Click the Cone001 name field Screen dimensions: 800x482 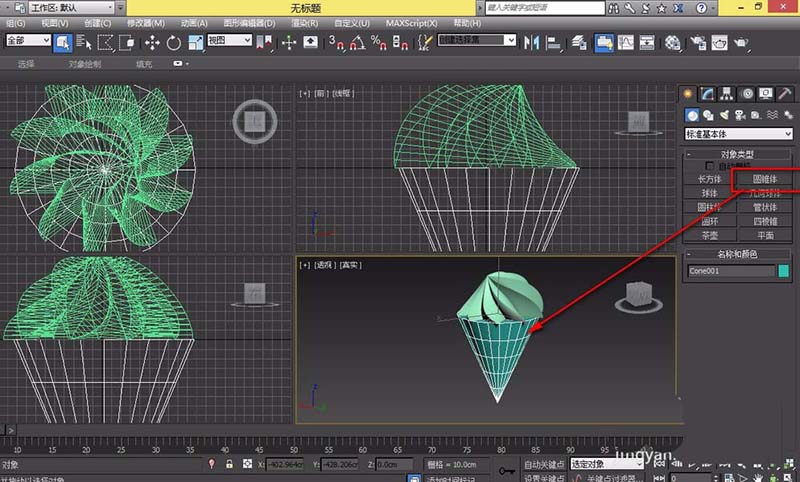[x=731, y=271]
